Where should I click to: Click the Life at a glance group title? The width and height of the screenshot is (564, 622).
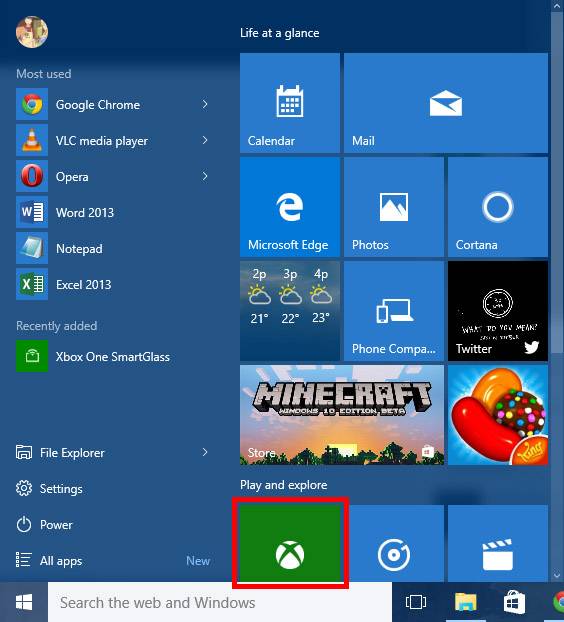(x=280, y=33)
